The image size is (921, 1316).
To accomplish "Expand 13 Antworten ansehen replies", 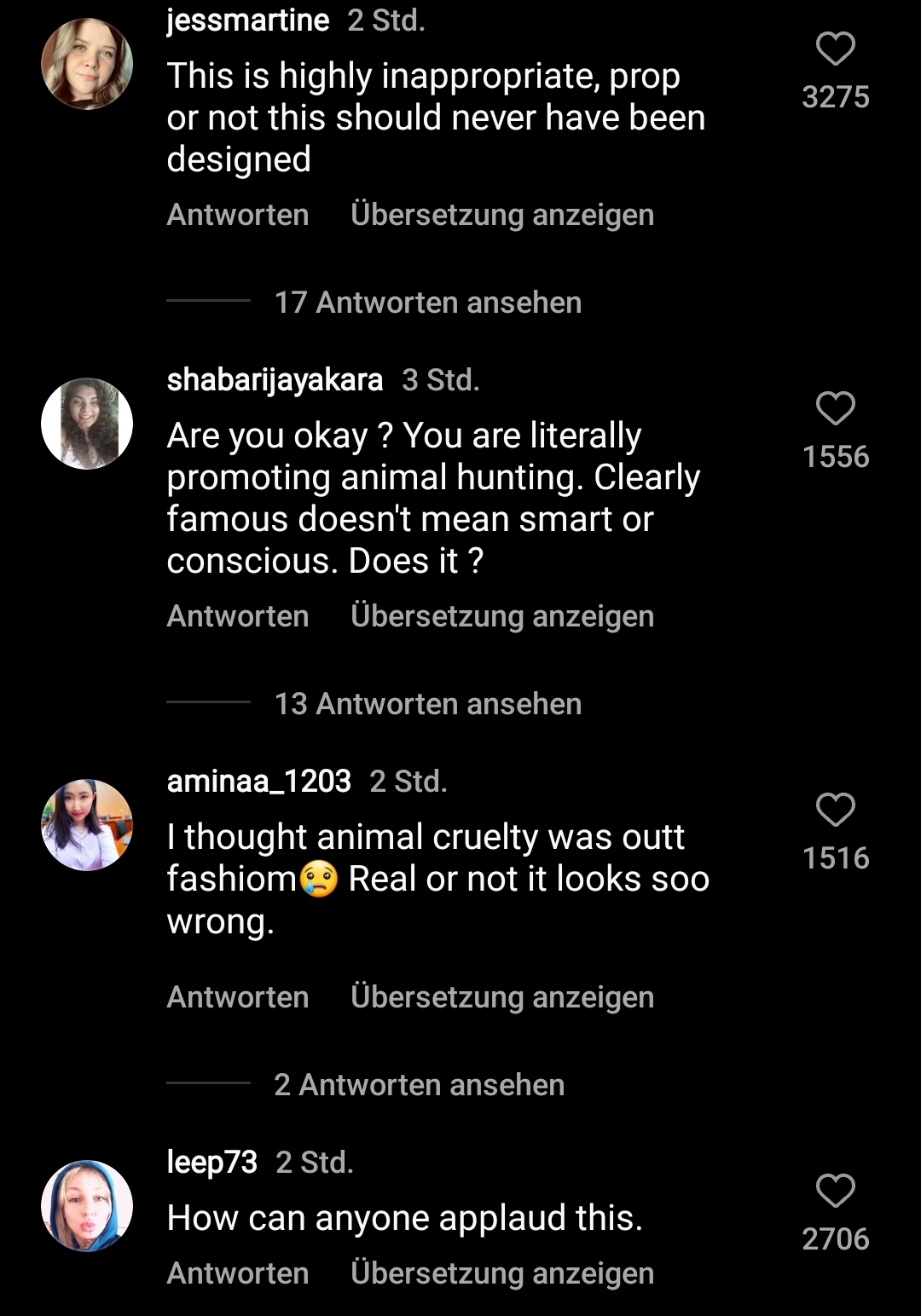I will (x=427, y=704).
